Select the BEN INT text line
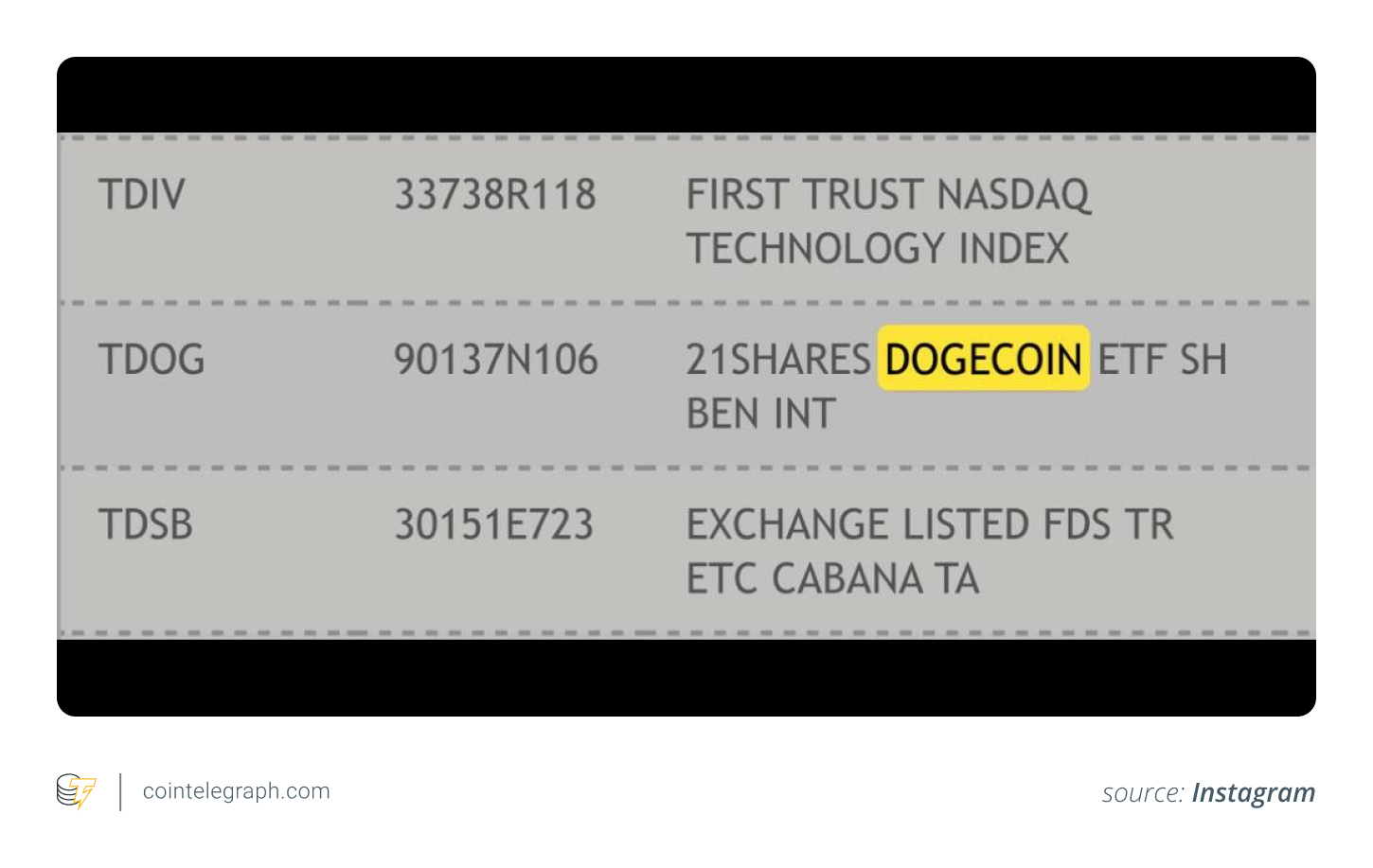Viewport: 1373px width, 868px height. [760, 414]
